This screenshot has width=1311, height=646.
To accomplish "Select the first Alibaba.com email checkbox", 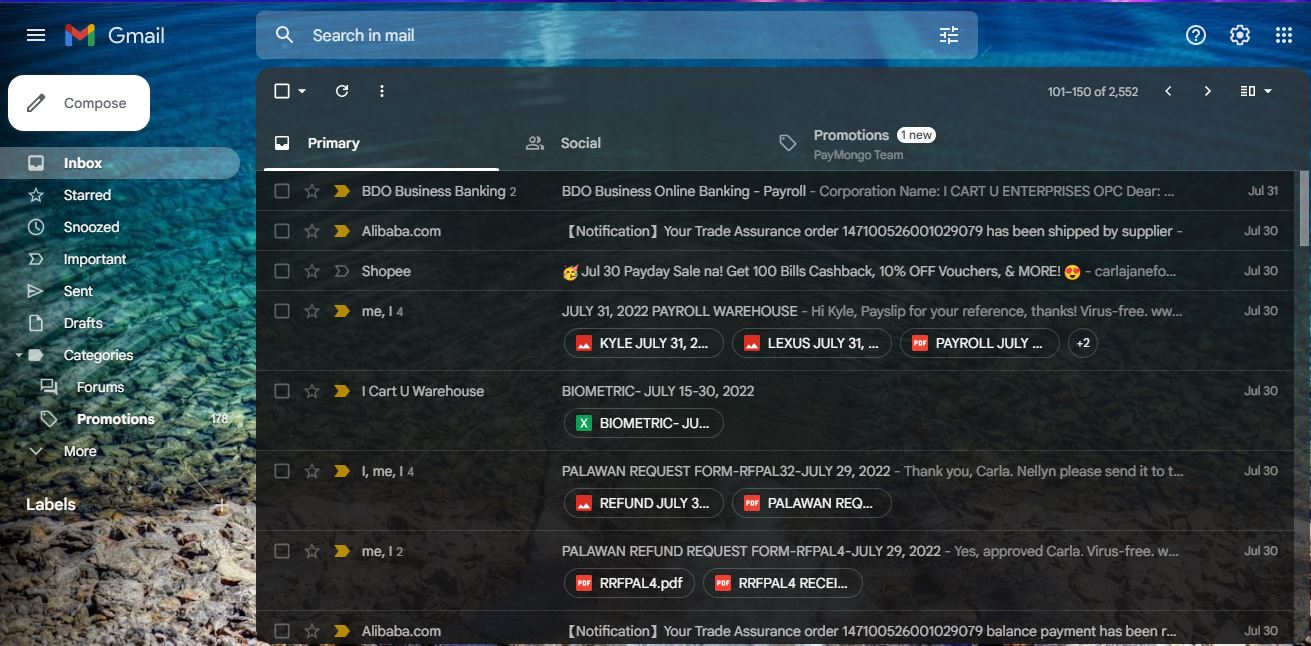I will pos(282,231).
